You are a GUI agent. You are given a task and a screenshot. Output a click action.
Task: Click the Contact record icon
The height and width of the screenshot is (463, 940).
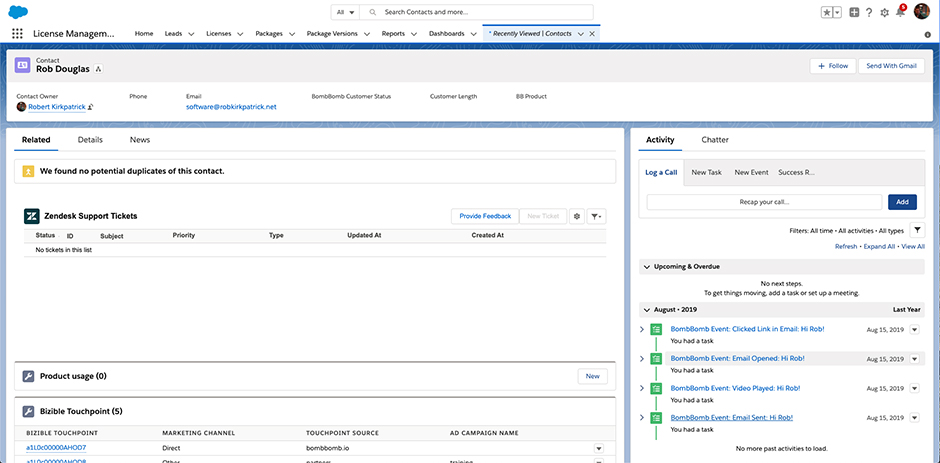(x=22, y=65)
